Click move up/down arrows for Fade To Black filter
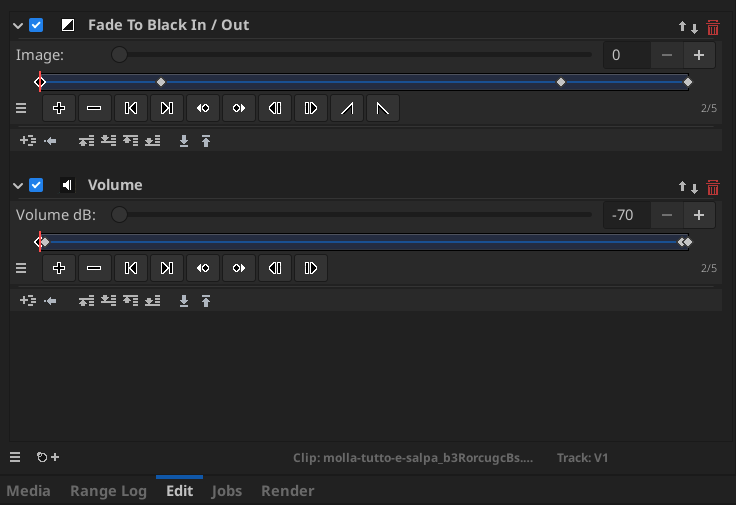Viewport: 736px width, 505px height. pyautogui.click(x=688, y=27)
